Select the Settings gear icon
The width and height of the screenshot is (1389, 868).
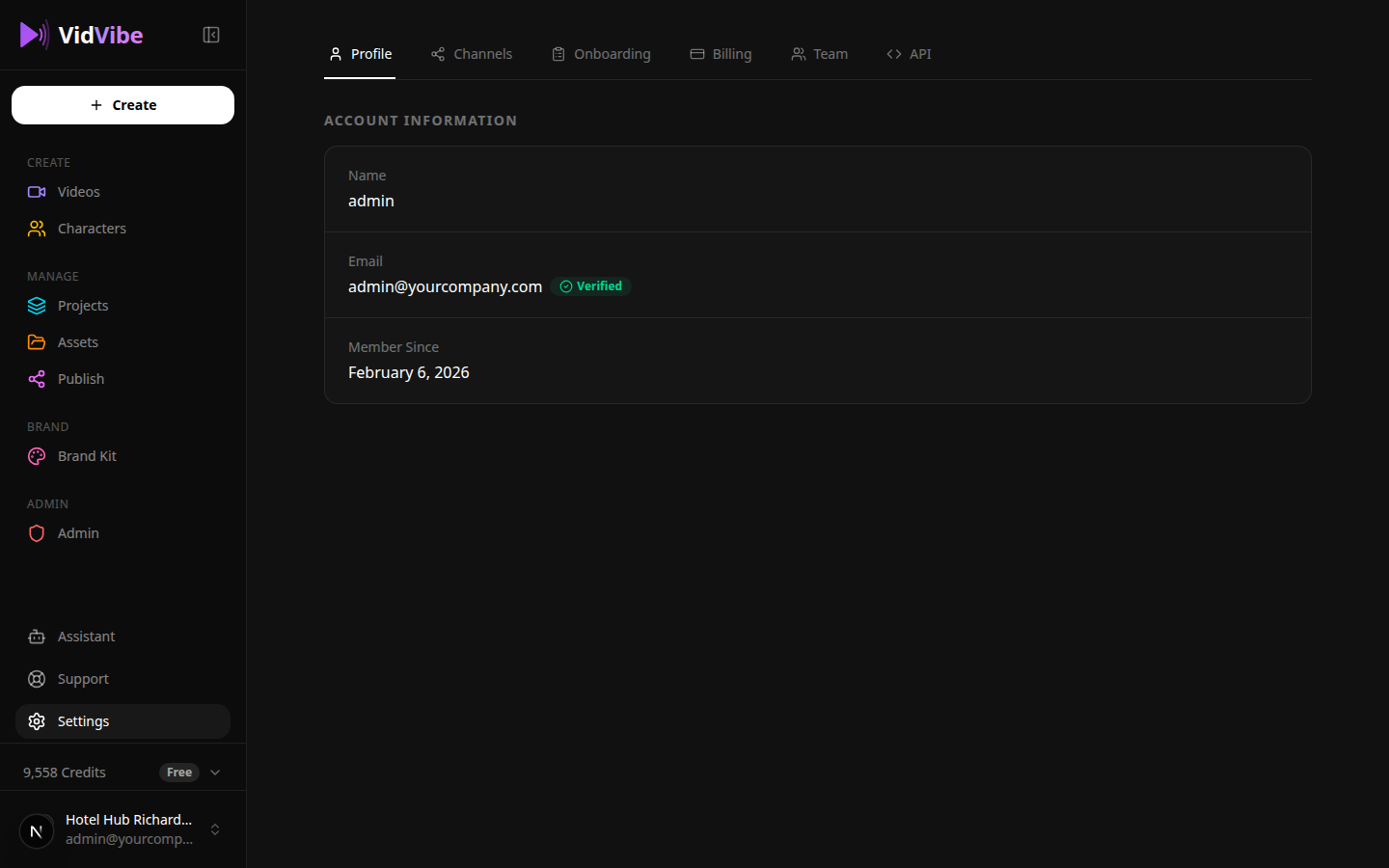36,720
